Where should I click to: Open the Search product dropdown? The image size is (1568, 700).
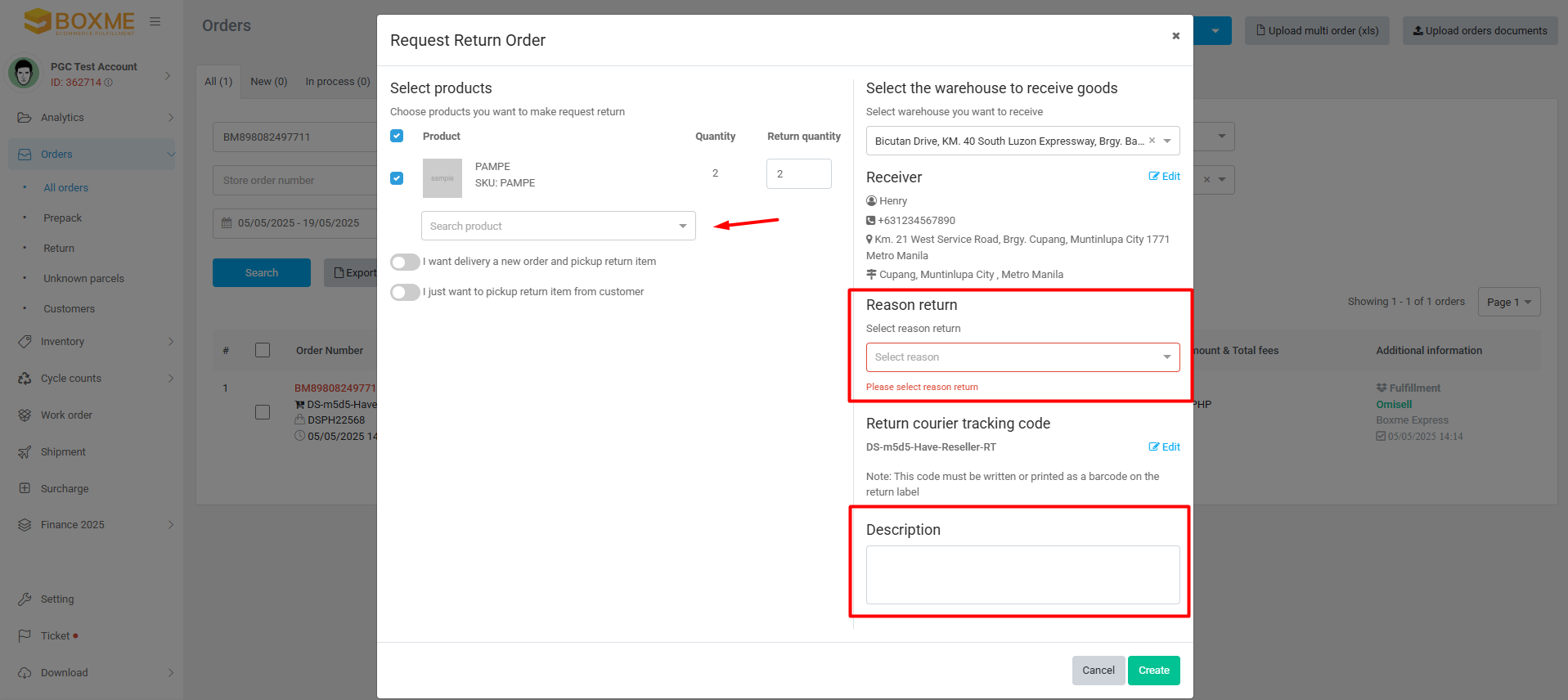pyautogui.click(x=558, y=227)
